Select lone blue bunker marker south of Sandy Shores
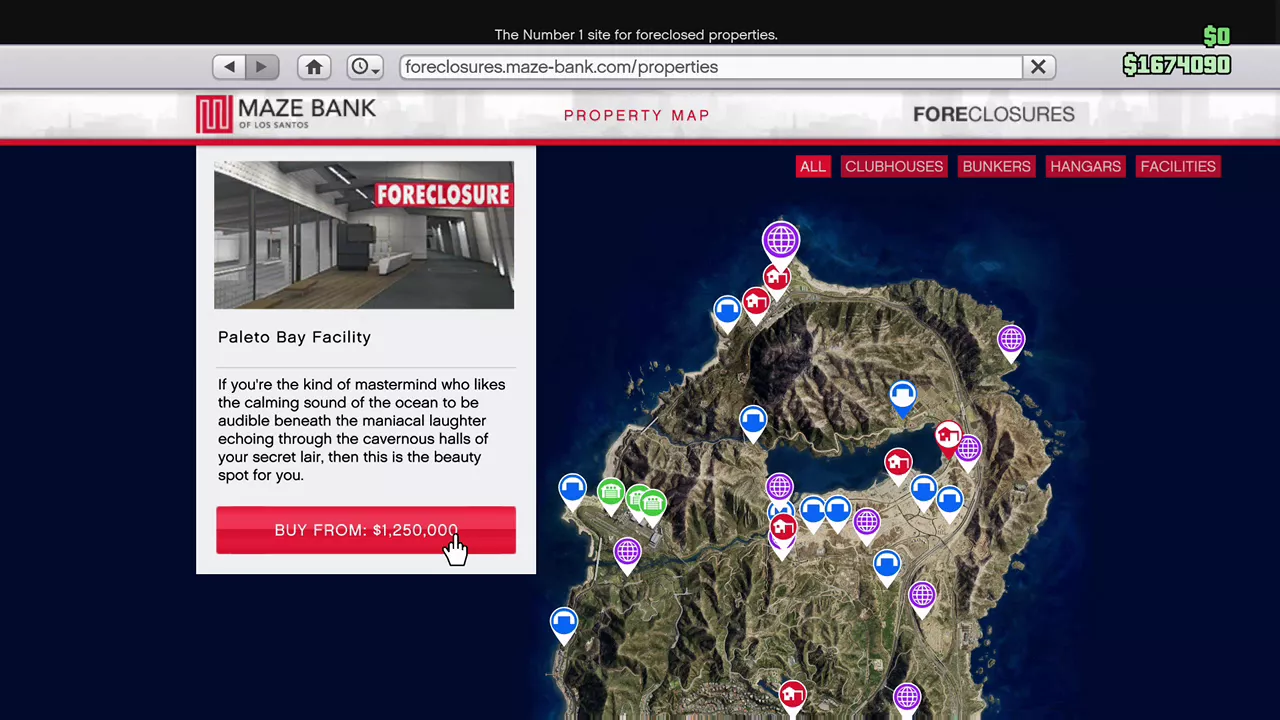1280x720 pixels. pyautogui.click(x=886, y=566)
